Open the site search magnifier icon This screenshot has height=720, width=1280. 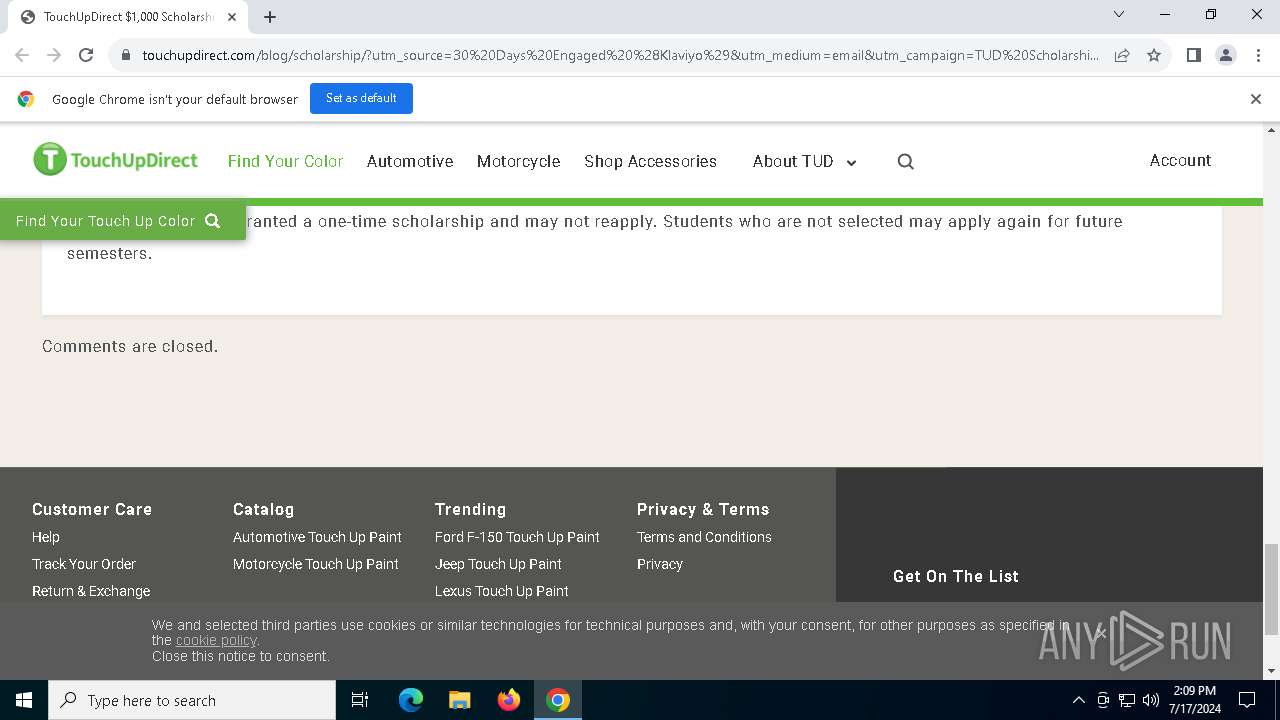tap(906, 161)
